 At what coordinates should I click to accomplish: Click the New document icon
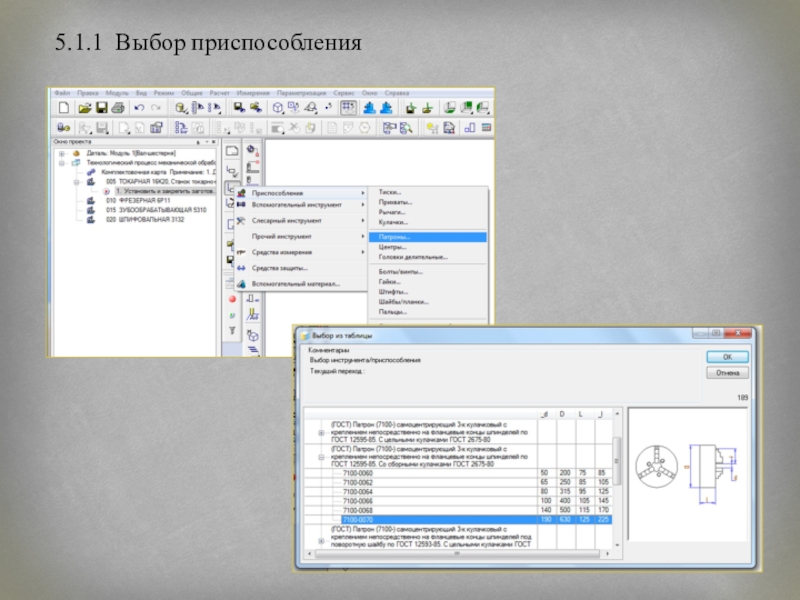click(x=64, y=107)
